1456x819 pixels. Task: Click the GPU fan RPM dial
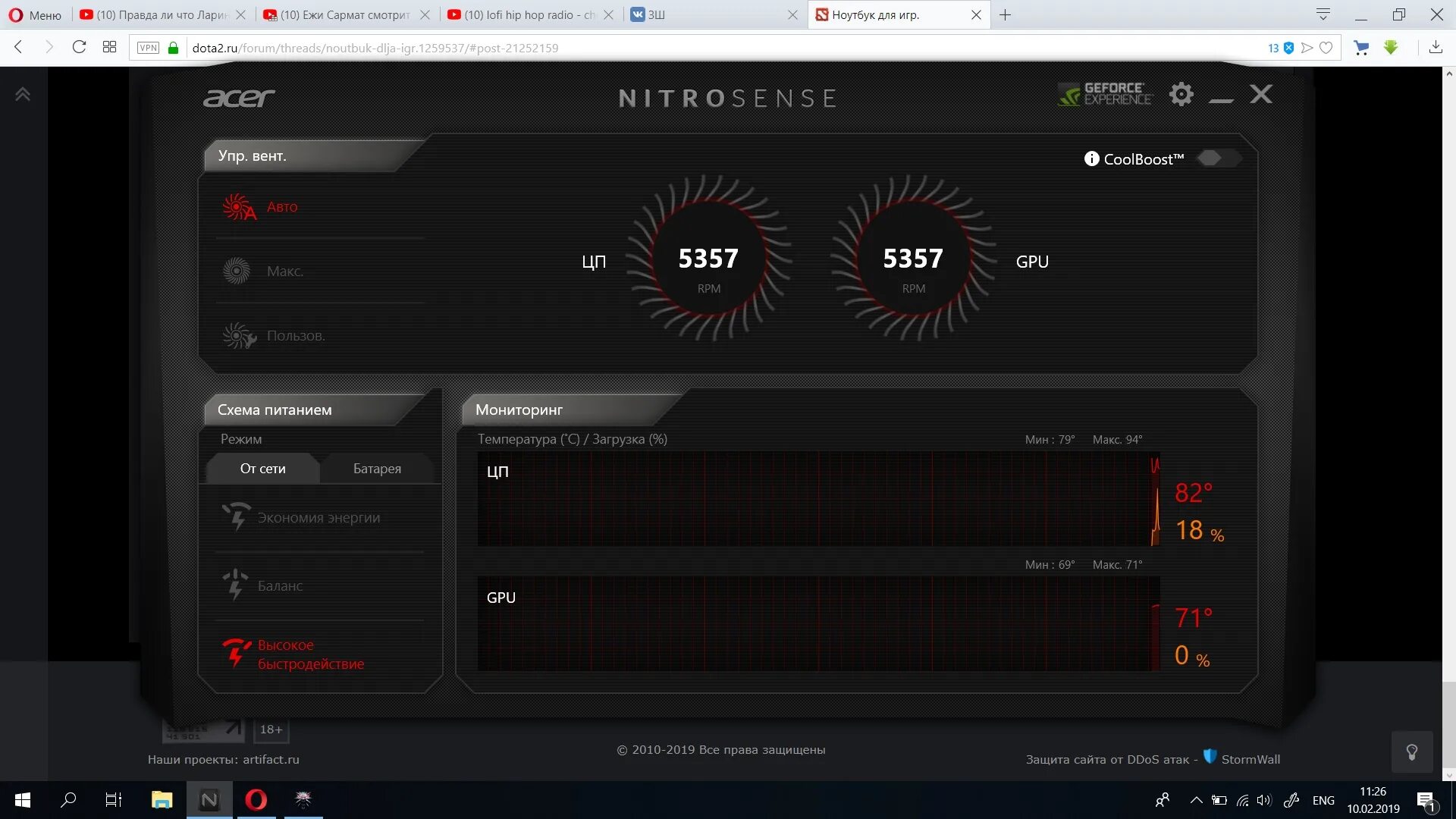913,259
